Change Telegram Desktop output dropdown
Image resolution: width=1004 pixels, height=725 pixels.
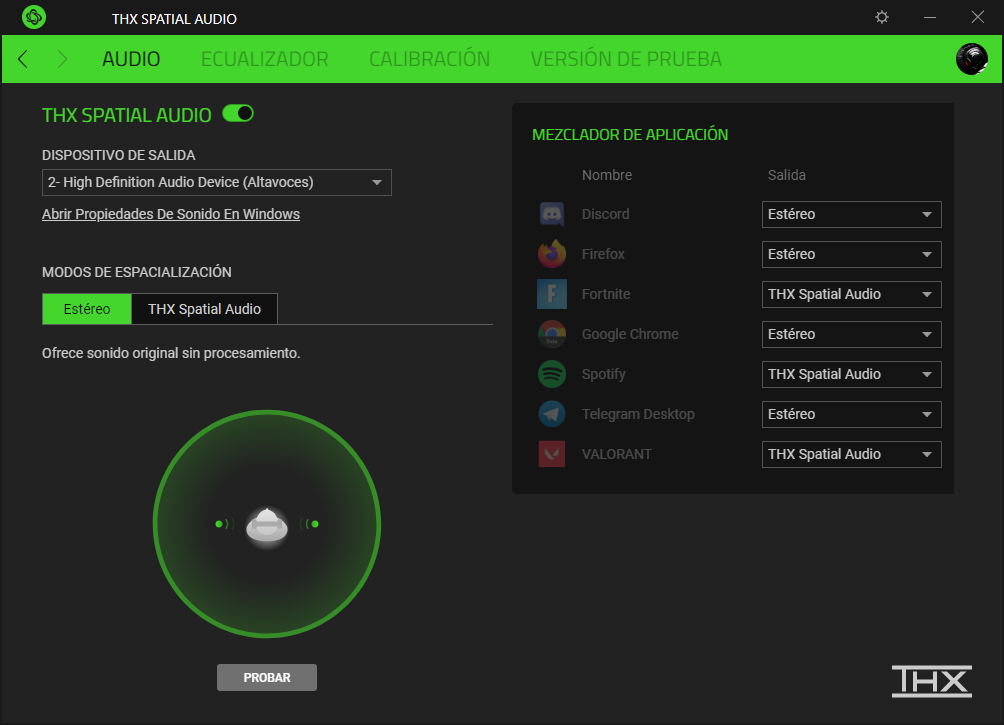coord(852,414)
